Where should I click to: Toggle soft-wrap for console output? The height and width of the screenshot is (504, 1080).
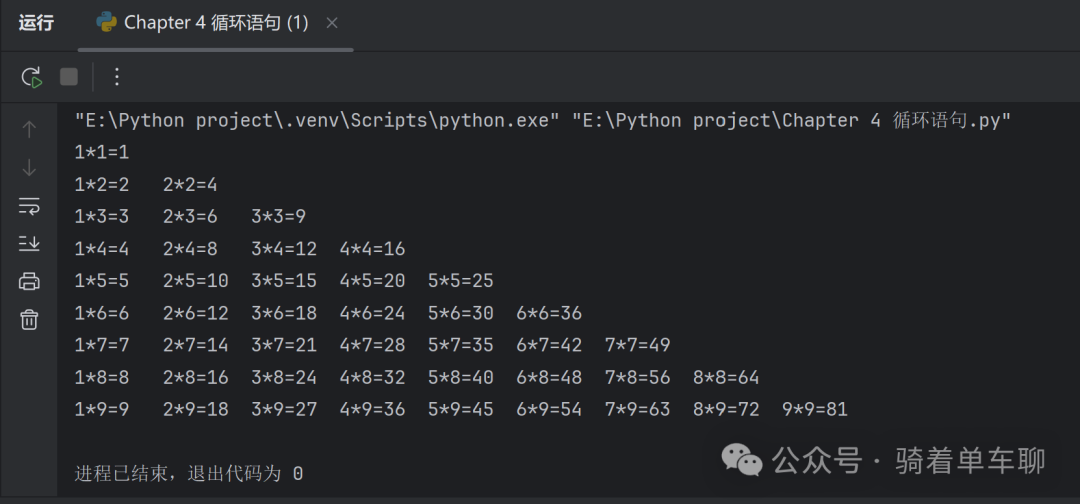(29, 205)
